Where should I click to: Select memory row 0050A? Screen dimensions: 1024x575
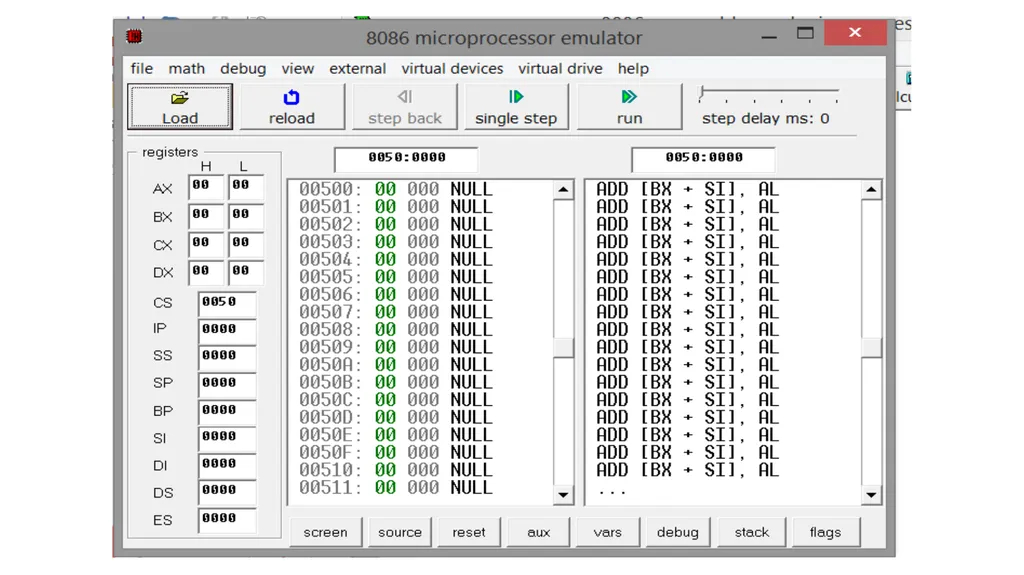coord(396,365)
